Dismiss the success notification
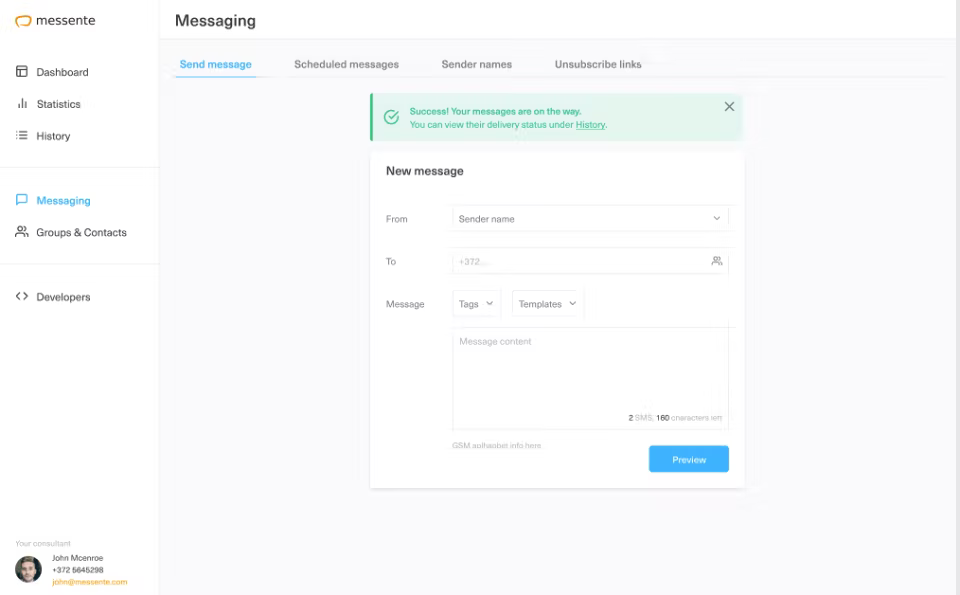This screenshot has width=960, height=595. pos(729,106)
